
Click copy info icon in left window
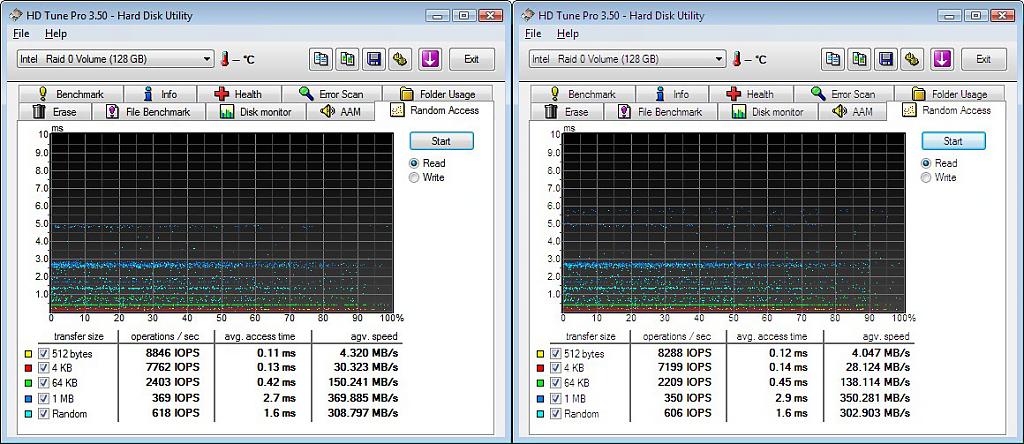coord(321,59)
